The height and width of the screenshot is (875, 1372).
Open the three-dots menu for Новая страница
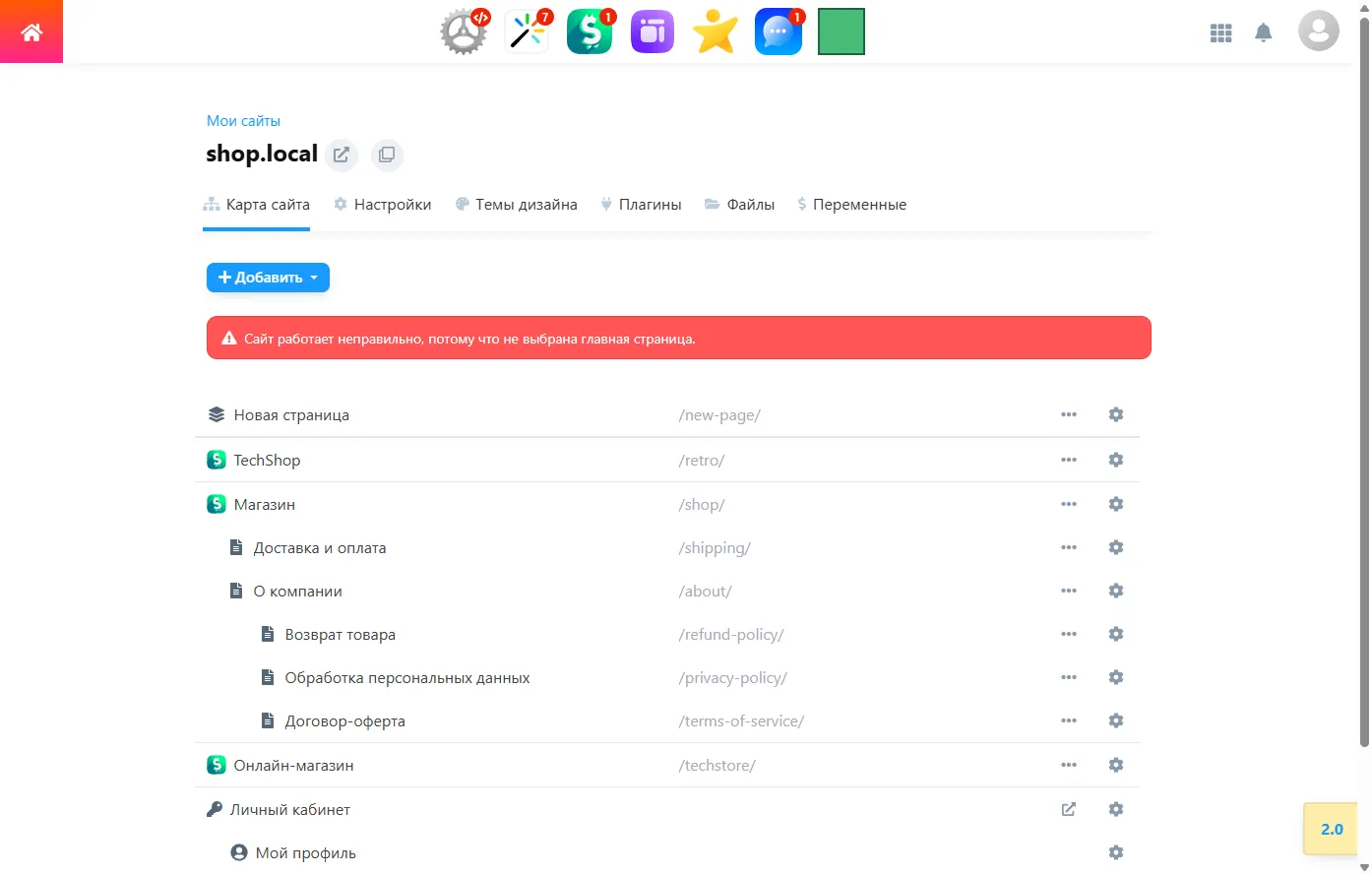coord(1069,415)
